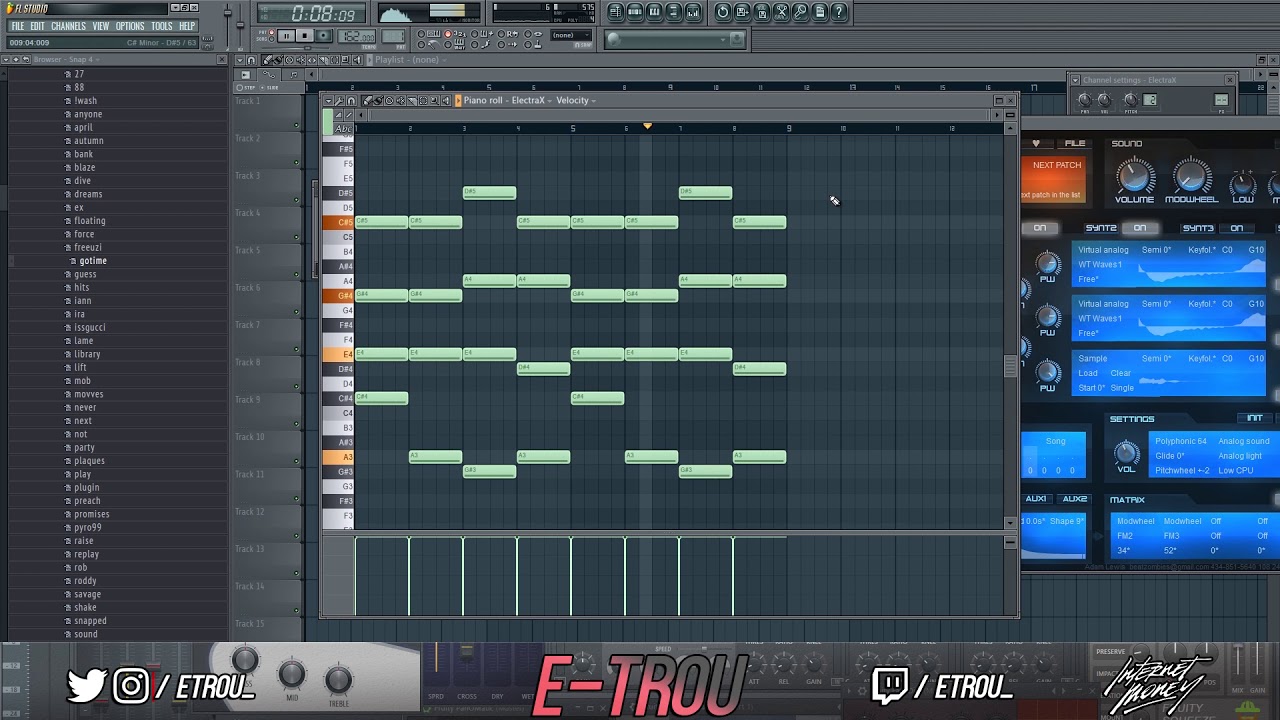Image resolution: width=1280 pixels, height=720 pixels.
Task: Click the Undo icon in the main toolbar
Action: pyautogui.click(x=723, y=12)
